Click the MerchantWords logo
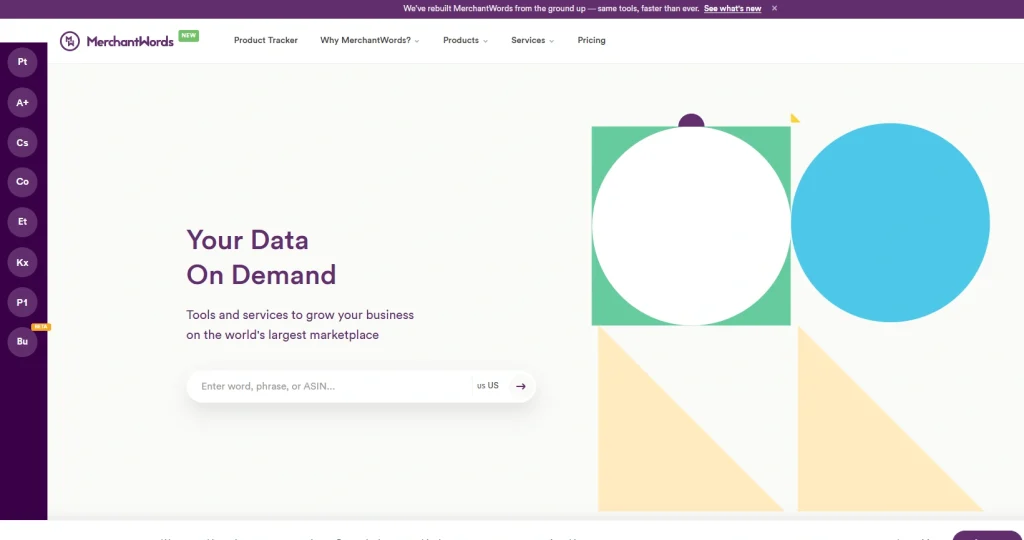This screenshot has height=540, width=1024. coord(117,41)
